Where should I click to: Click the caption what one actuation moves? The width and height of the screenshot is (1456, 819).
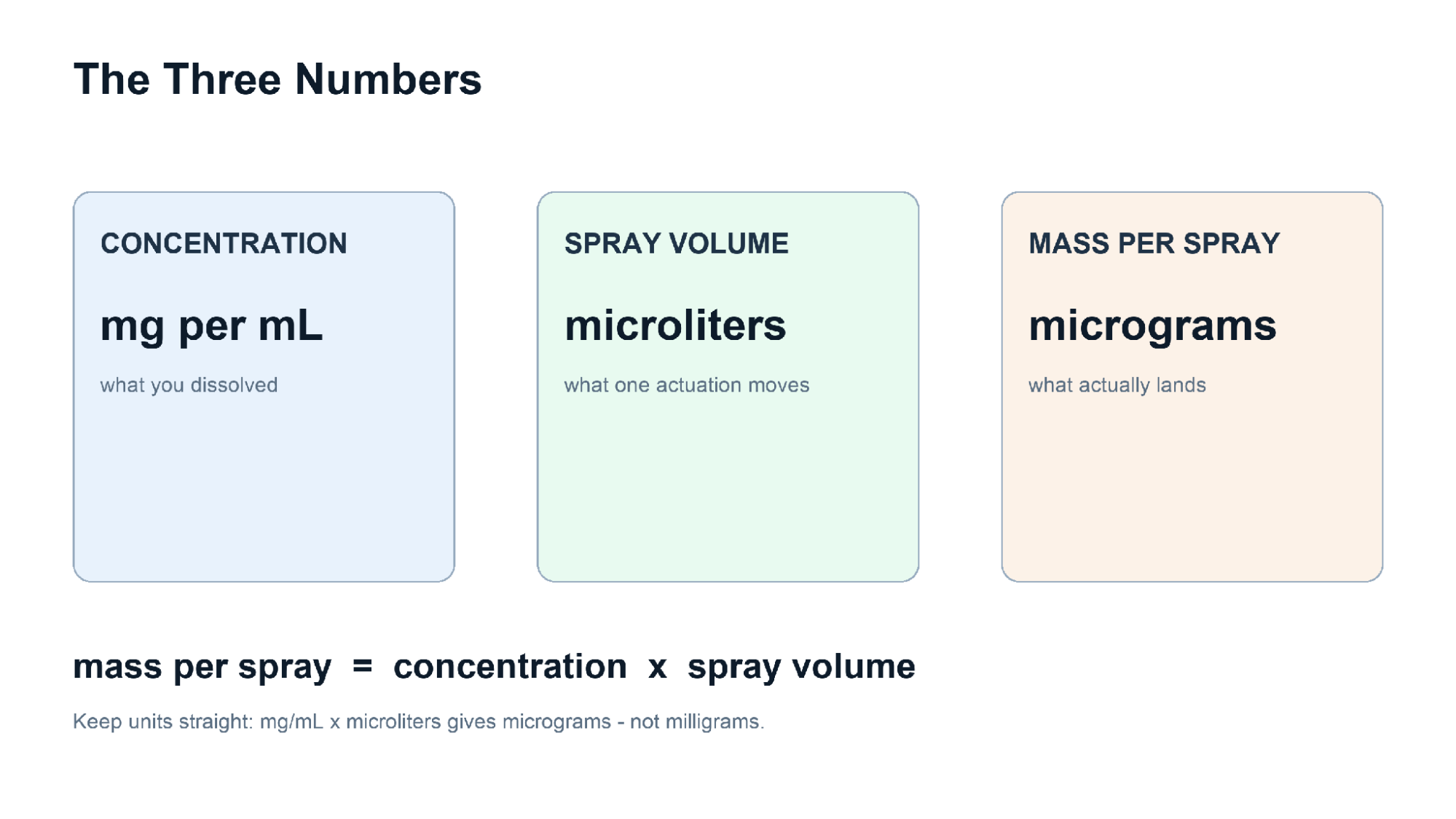point(686,385)
